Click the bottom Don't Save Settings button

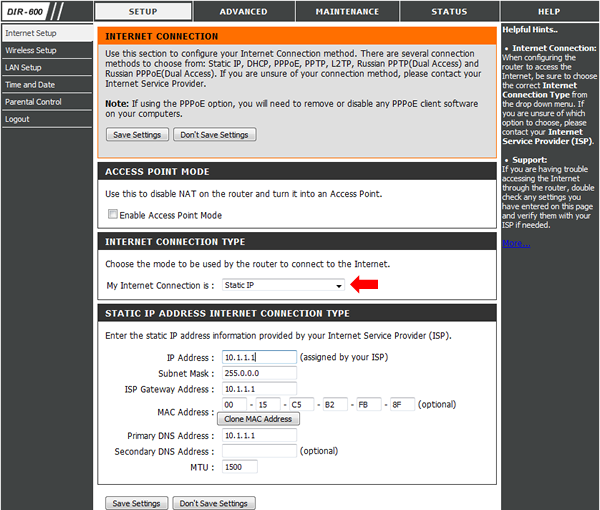pyautogui.click(x=214, y=503)
